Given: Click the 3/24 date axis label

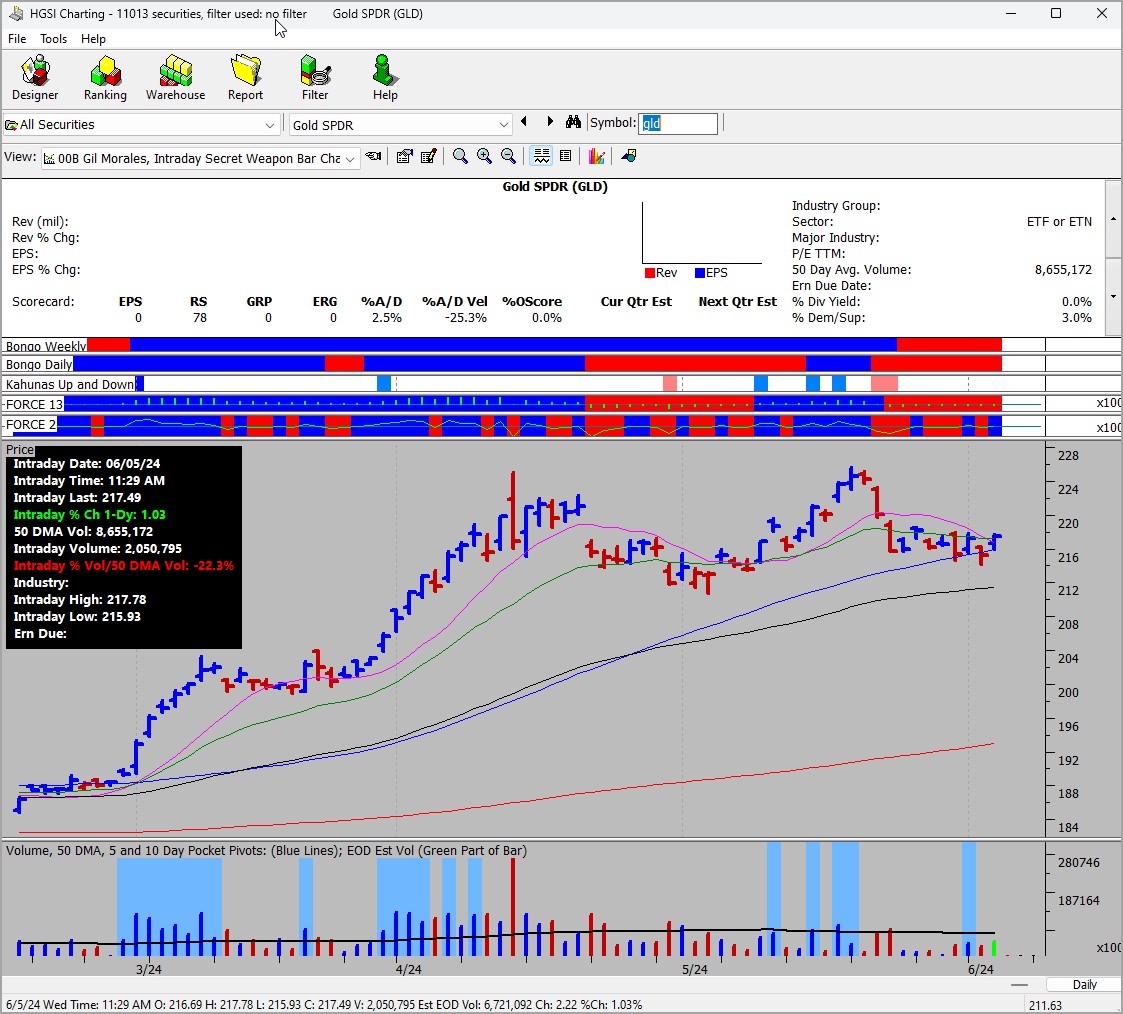Looking at the screenshot, I should [x=149, y=970].
